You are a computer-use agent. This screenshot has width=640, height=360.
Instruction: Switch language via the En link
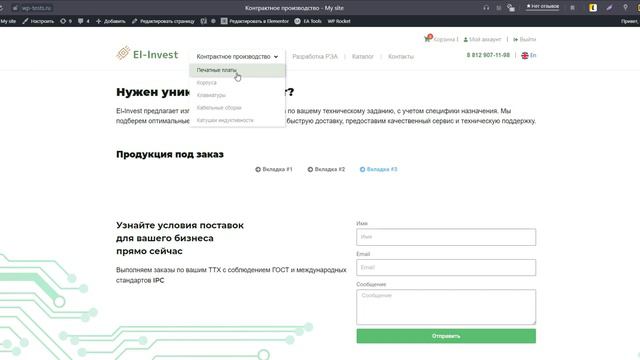click(x=533, y=56)
